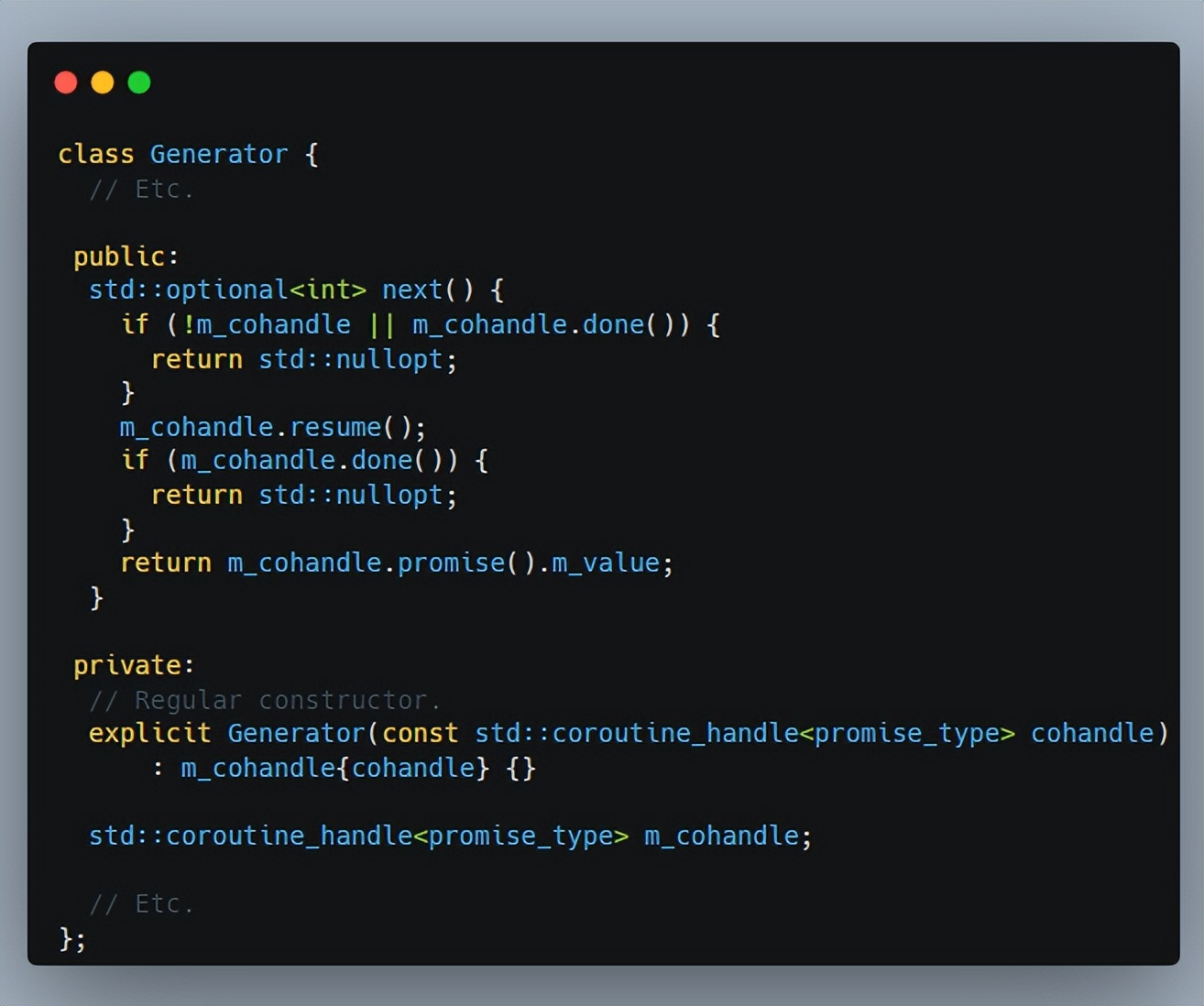Place cursor on "if (!m_cohandle || m_cohandle.done()) {"
This screenshot has width=1204, height=1006.
[x=421, y=324]
